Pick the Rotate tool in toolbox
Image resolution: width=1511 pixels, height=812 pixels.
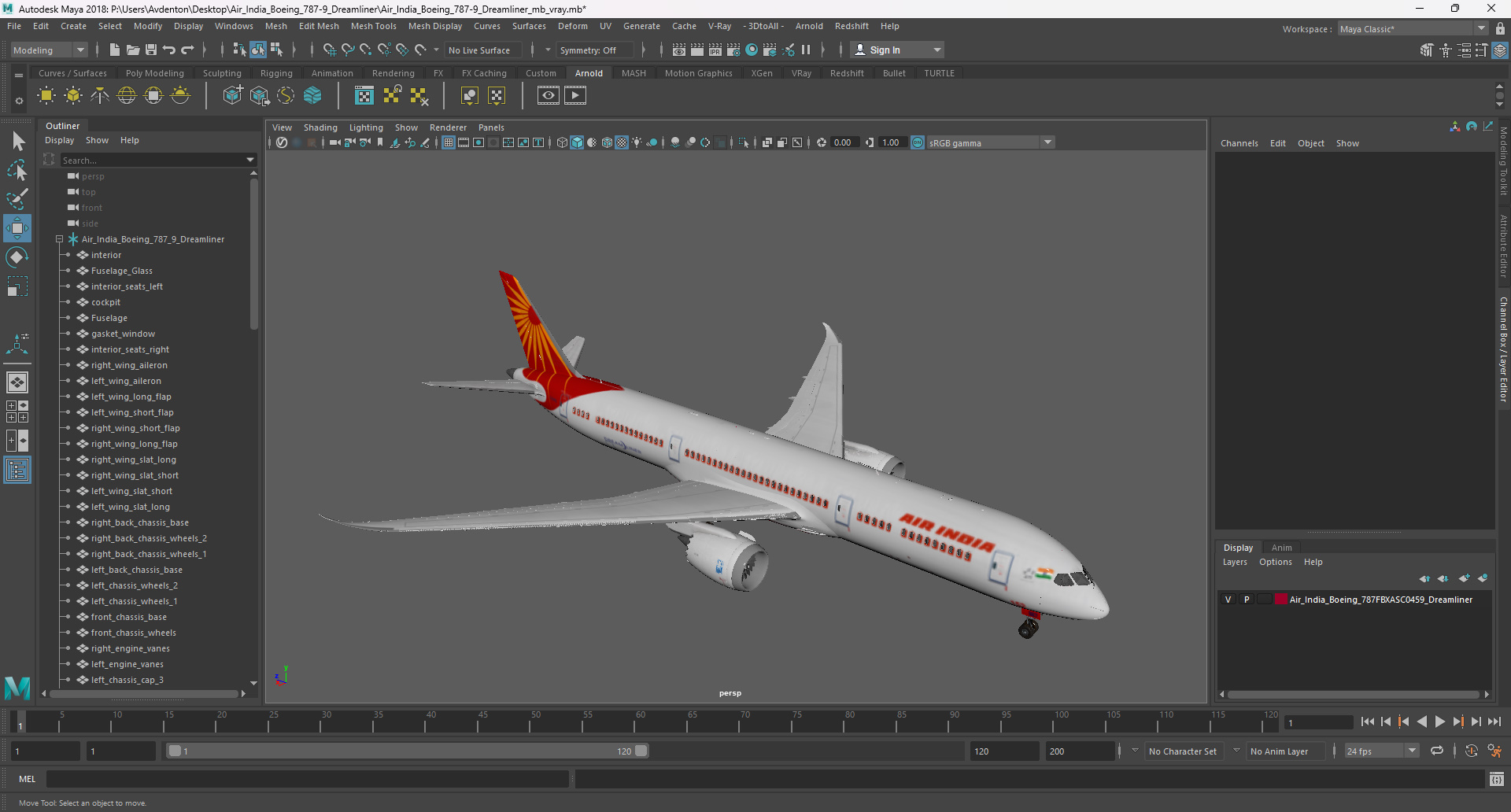[17, 257]
